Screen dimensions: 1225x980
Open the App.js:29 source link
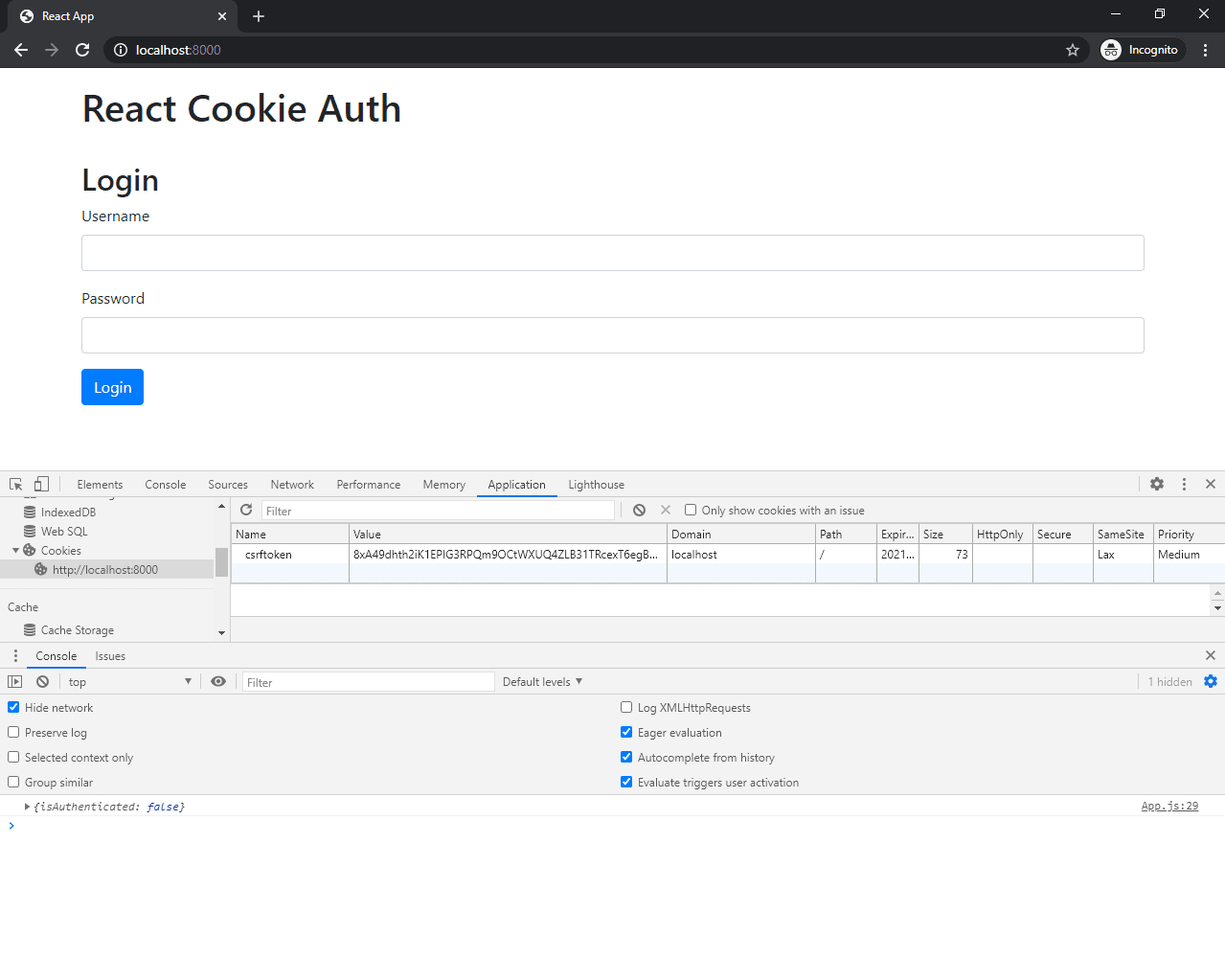1168,806
